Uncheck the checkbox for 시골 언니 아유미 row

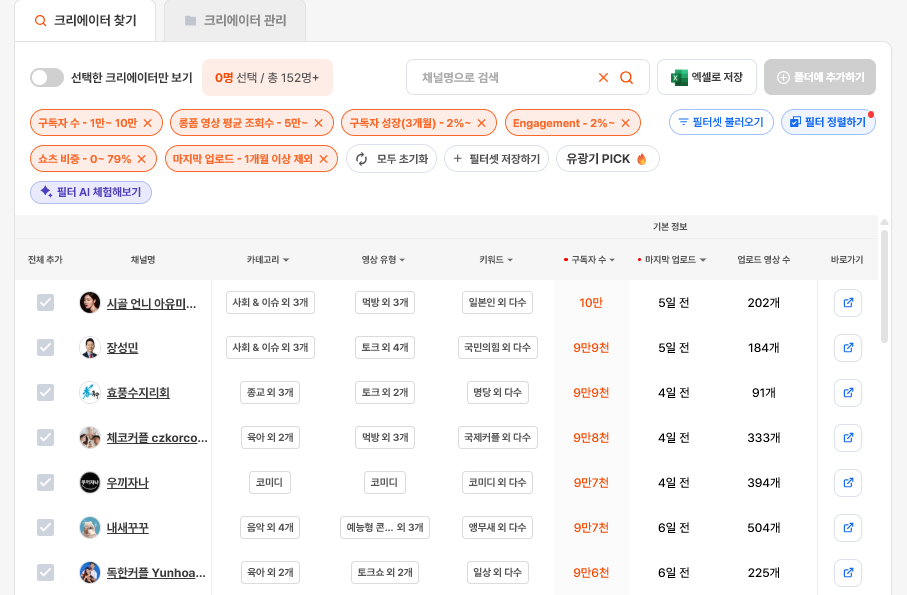pos(45,302)
